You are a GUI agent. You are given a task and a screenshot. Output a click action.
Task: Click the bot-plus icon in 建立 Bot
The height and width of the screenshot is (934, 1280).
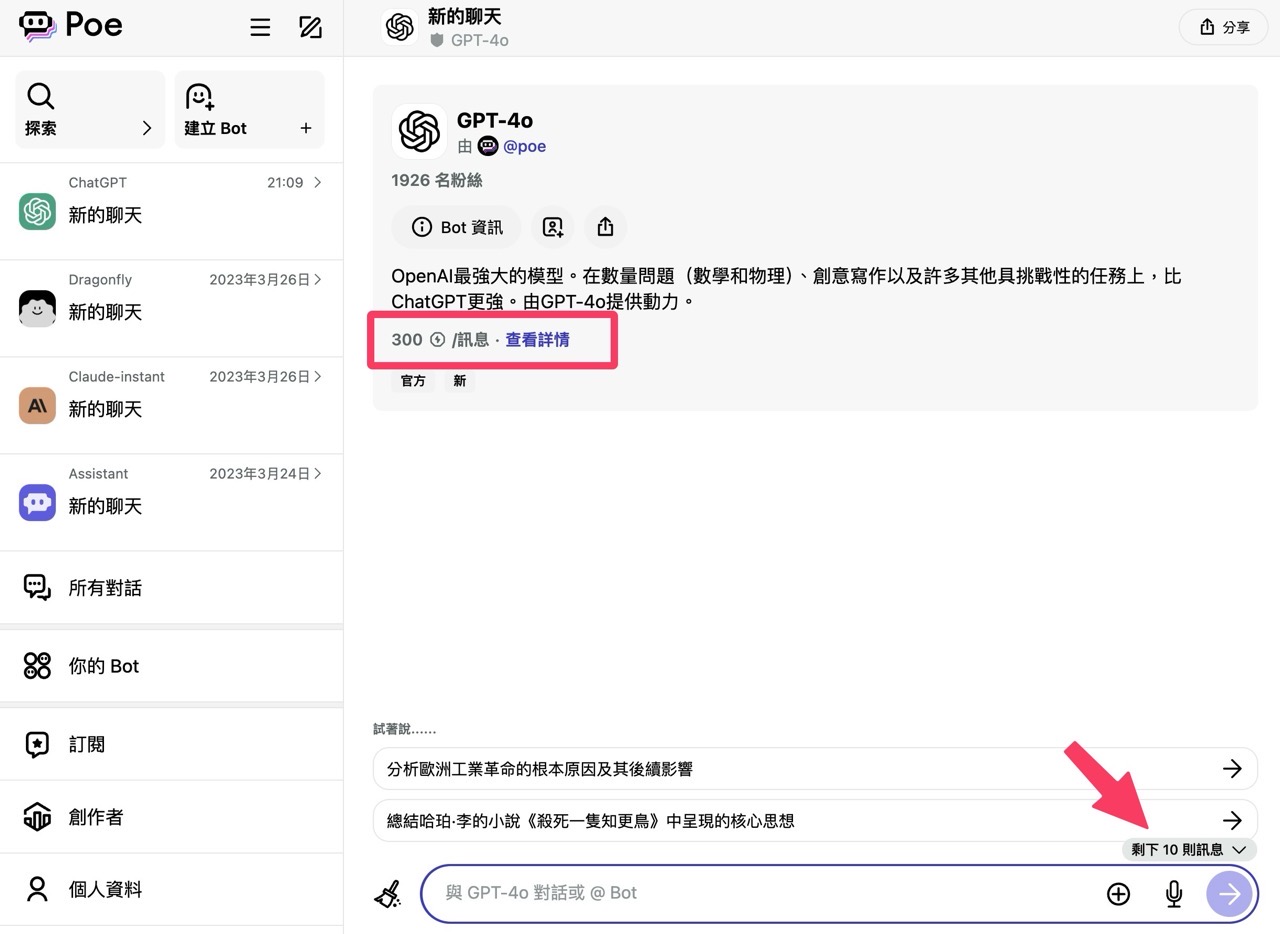tap(200, 96)
